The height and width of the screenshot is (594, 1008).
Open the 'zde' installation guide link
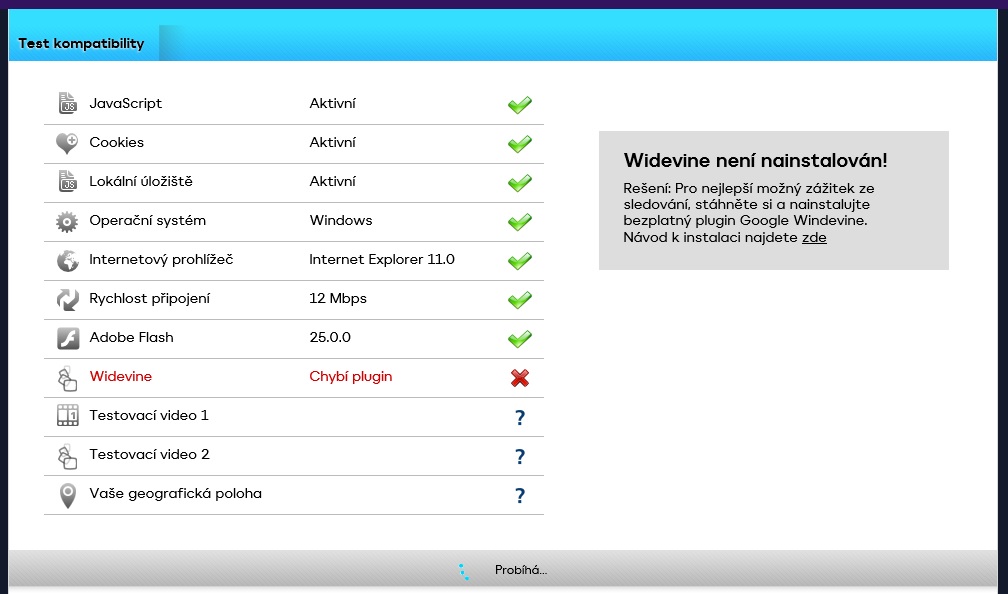point(814,238)
